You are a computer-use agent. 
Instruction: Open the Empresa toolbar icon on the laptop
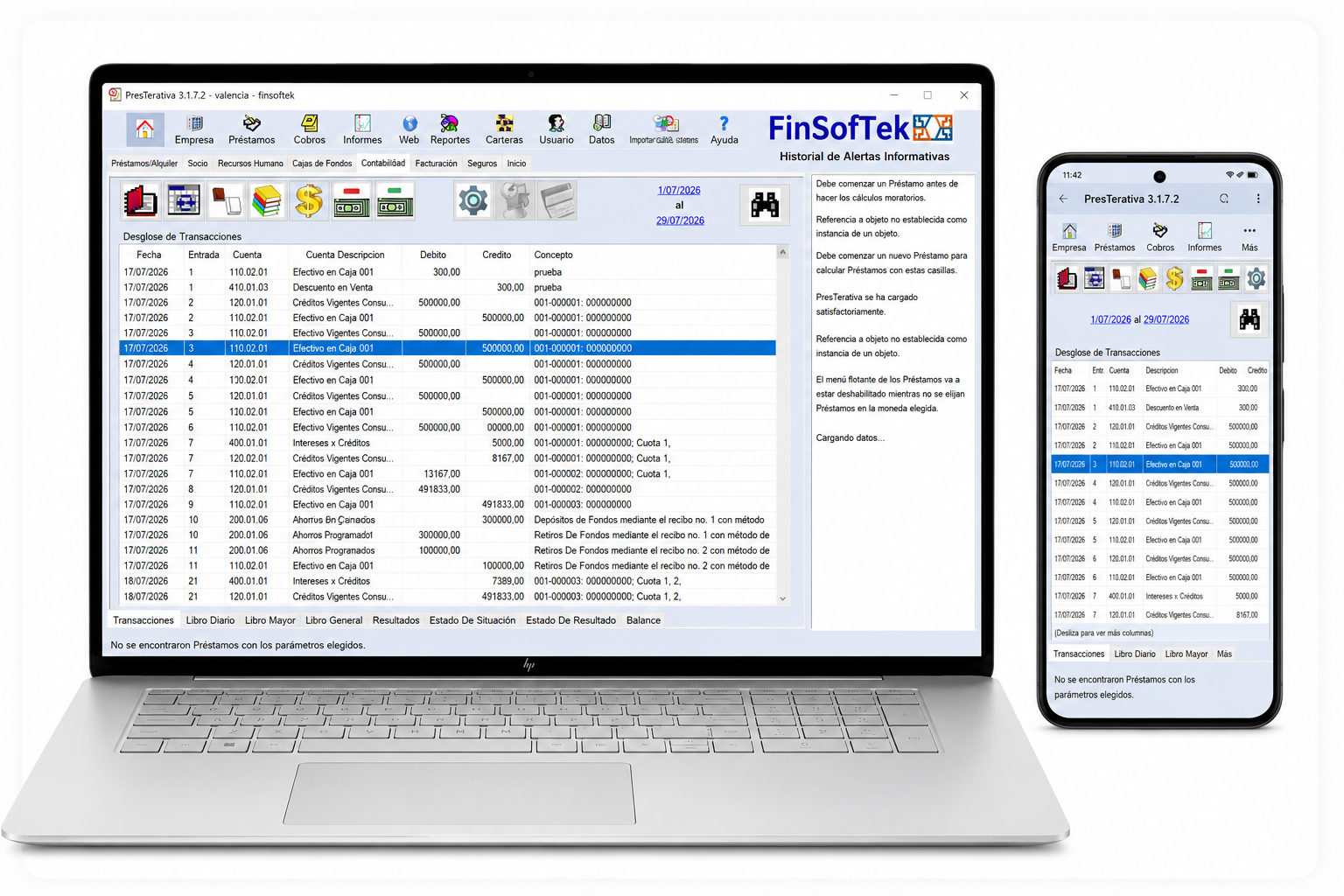[x=194, y=129]
